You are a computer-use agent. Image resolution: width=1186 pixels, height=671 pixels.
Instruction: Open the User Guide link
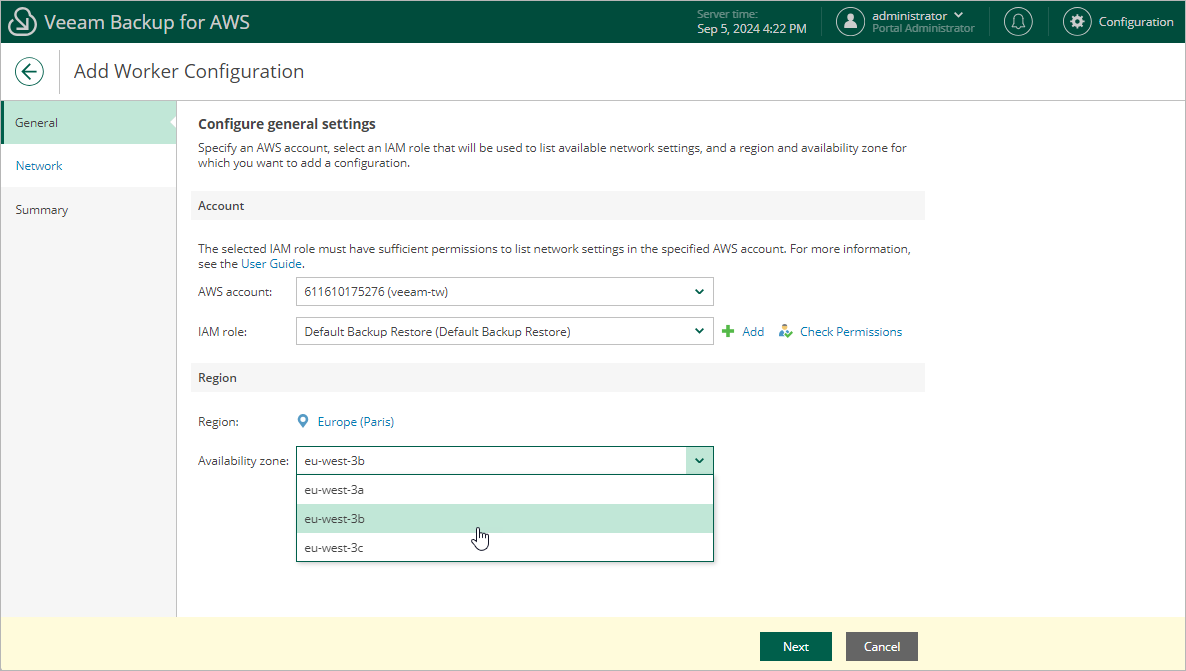point(271,264)
